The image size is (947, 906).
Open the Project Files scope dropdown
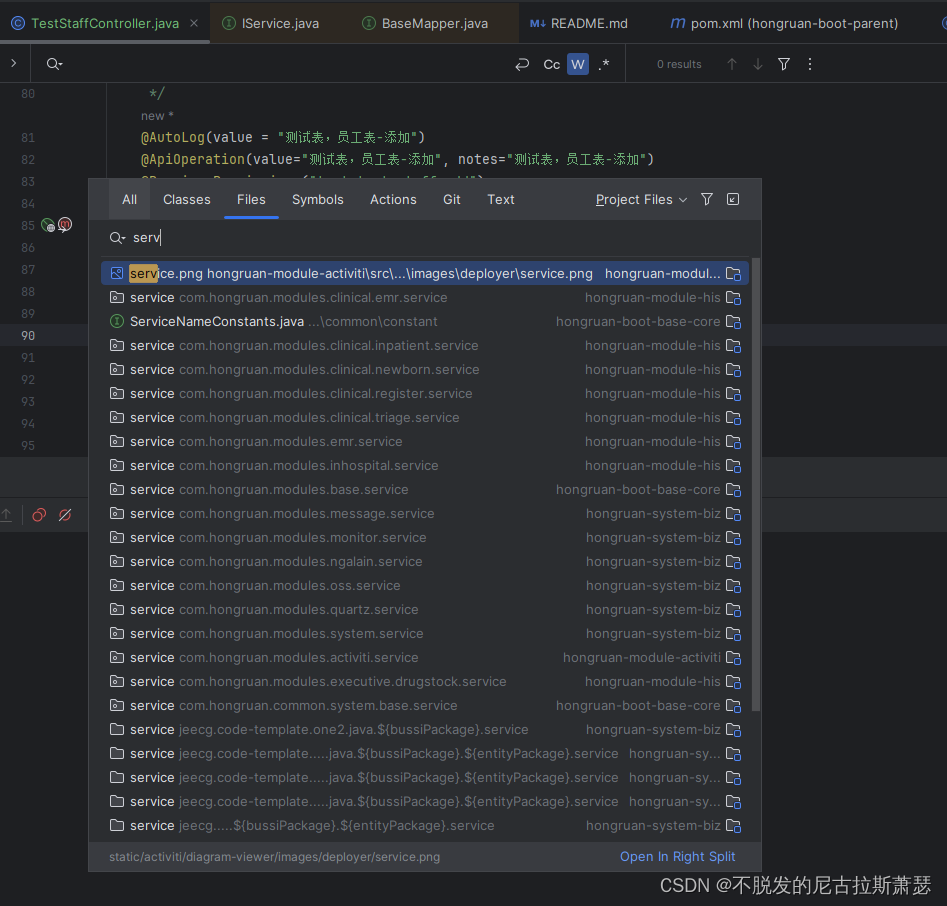tap(641, 199)
